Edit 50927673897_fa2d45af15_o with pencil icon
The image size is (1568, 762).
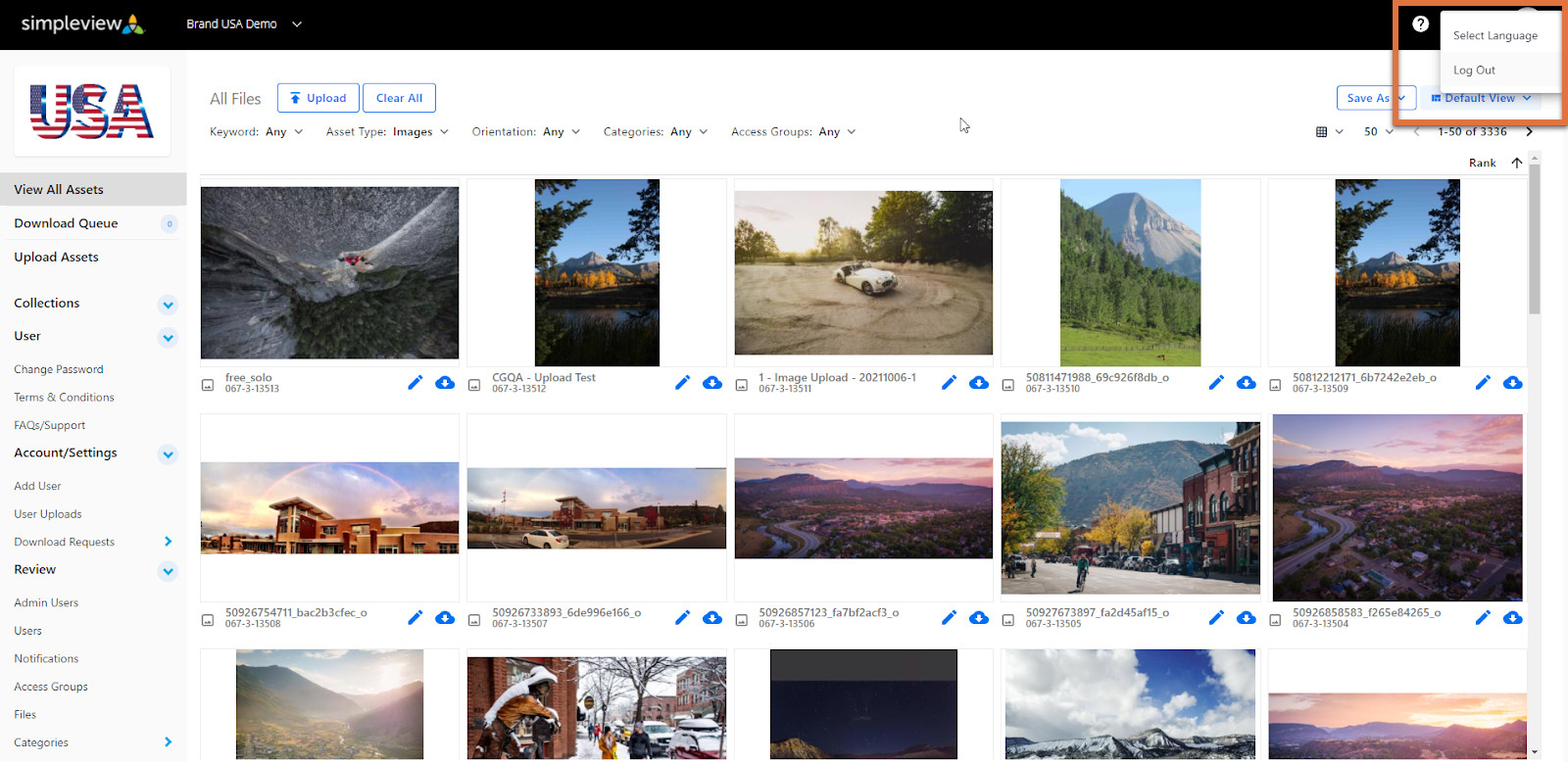click(1216, 618)
